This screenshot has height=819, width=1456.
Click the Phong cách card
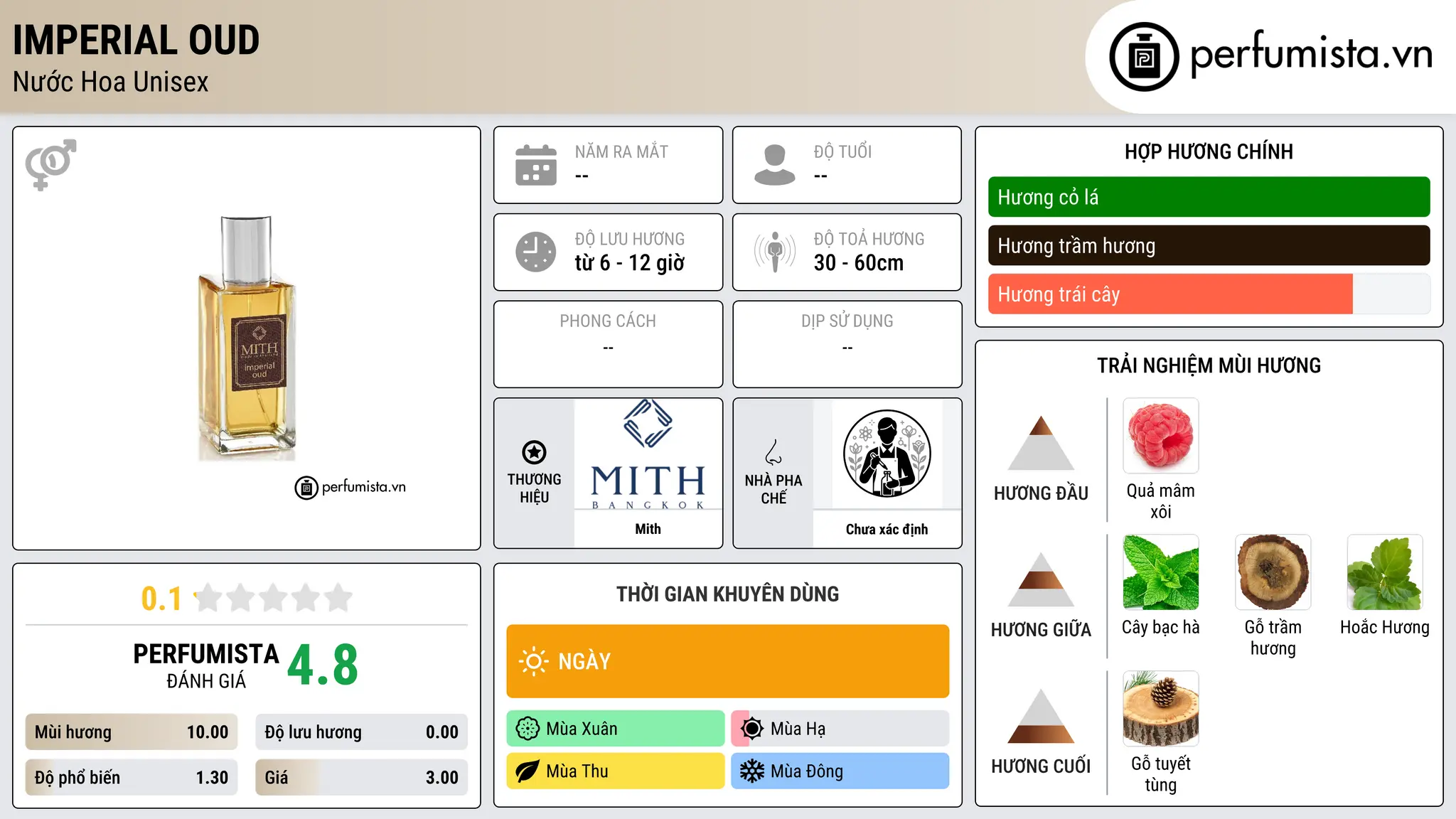click(x=609, y=344)
